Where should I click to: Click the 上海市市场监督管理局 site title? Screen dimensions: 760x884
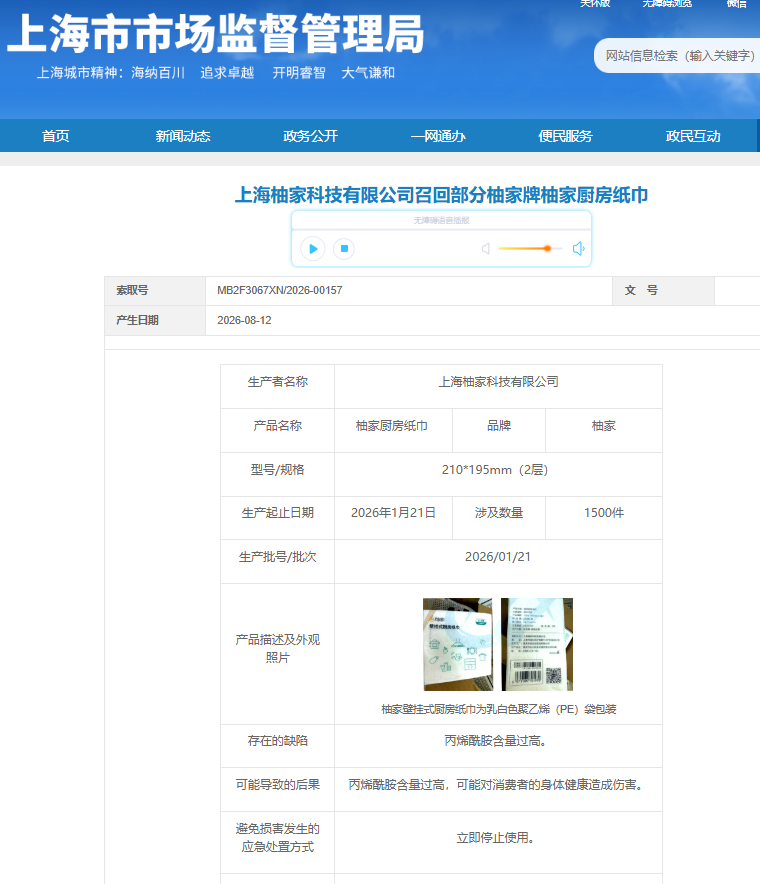[x=215, y=34]
